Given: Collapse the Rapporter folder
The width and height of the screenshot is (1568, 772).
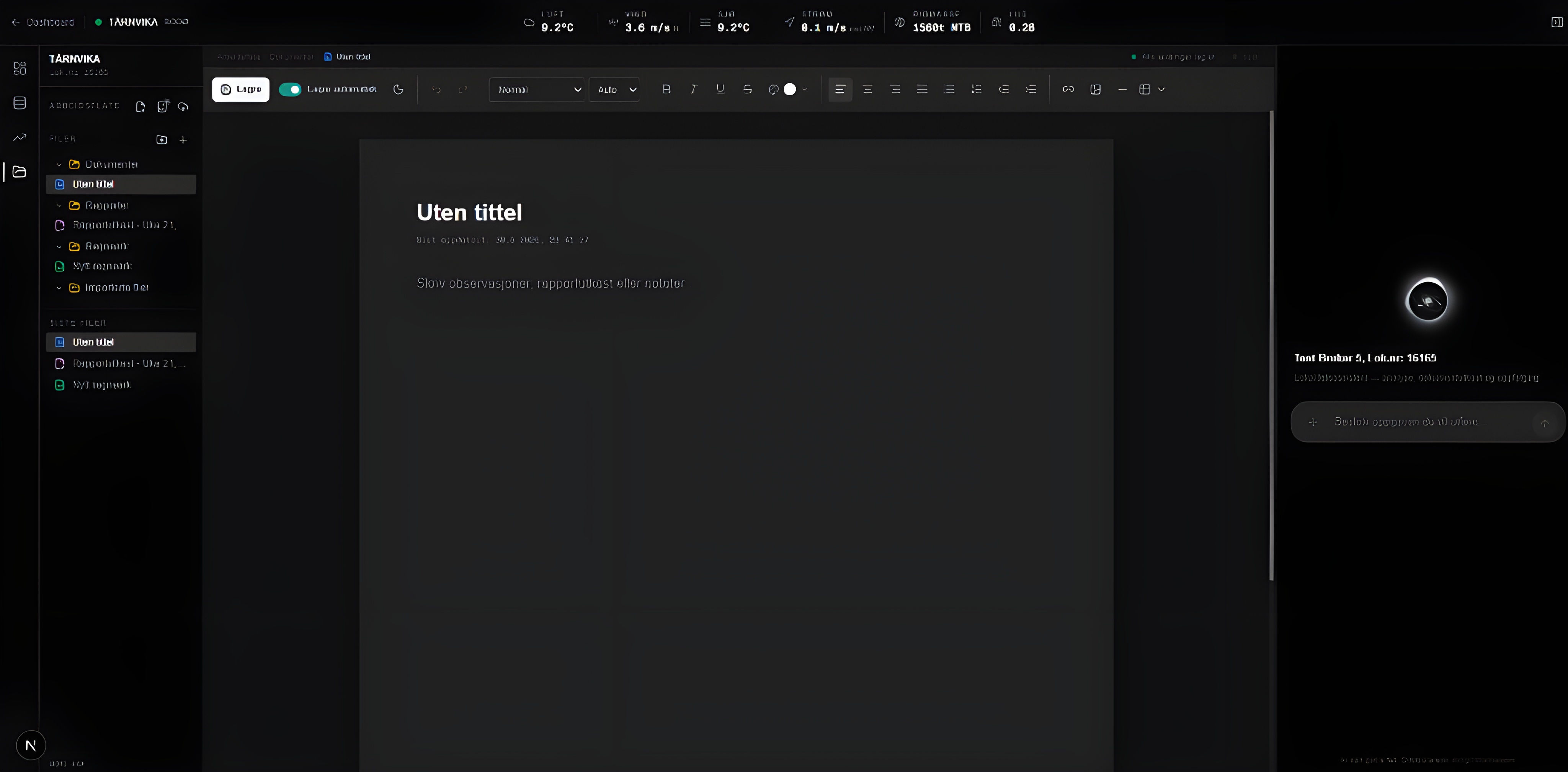Looking at the screenshot, I should (x=59, y=206).
